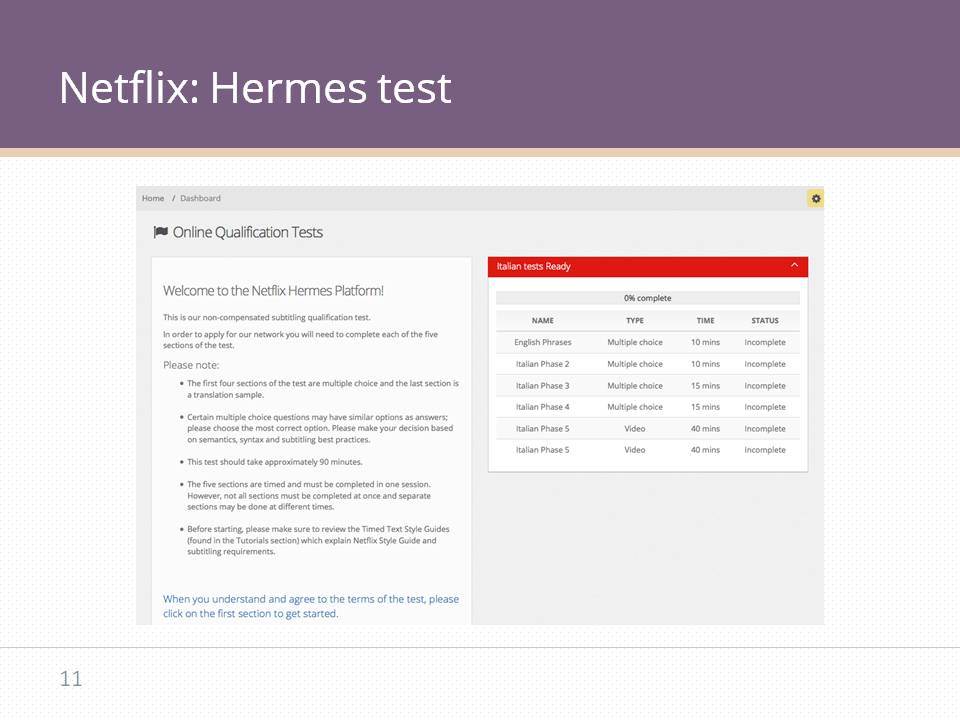The image size is (960, 720).
Task: Go to the Home breadcrumb
Action: point(153,198)
